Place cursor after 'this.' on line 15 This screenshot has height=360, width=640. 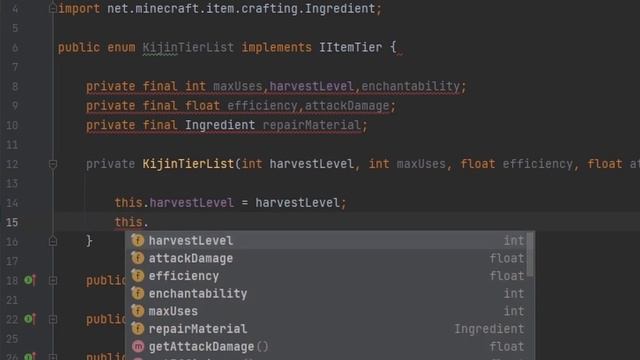[149, 222]
